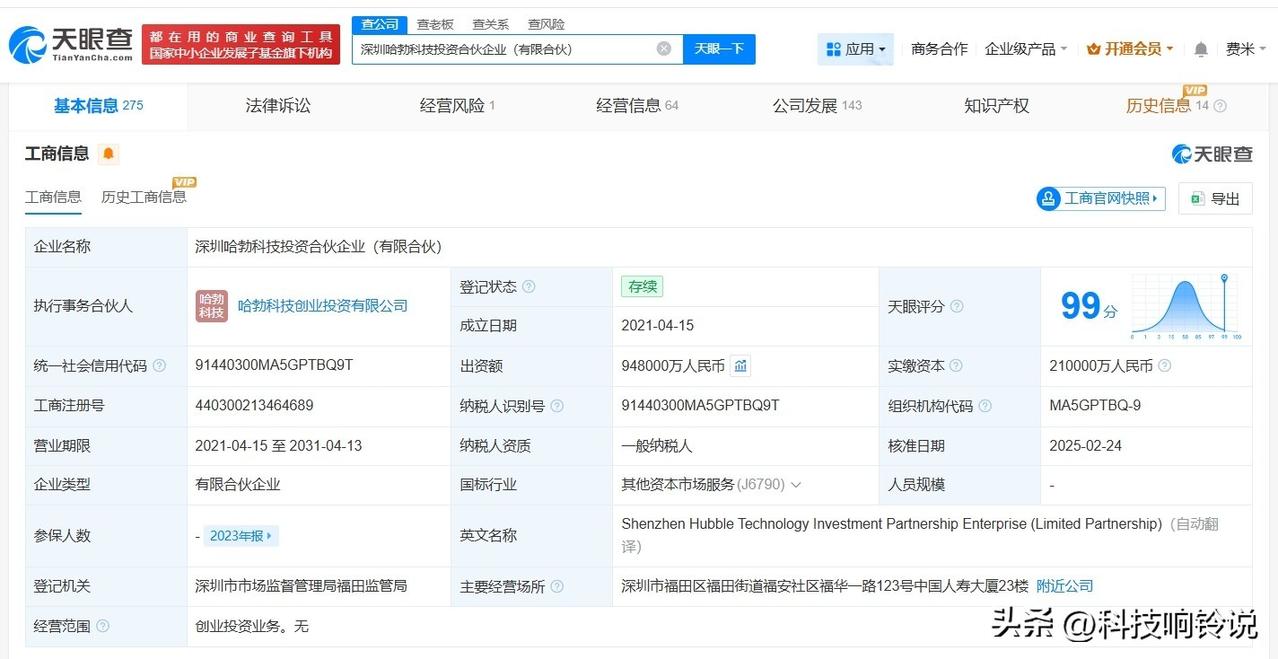The image size is (1278, 659).
Task: Select the organization code MA5GPTBQ-9
Action: (1095, 405)
